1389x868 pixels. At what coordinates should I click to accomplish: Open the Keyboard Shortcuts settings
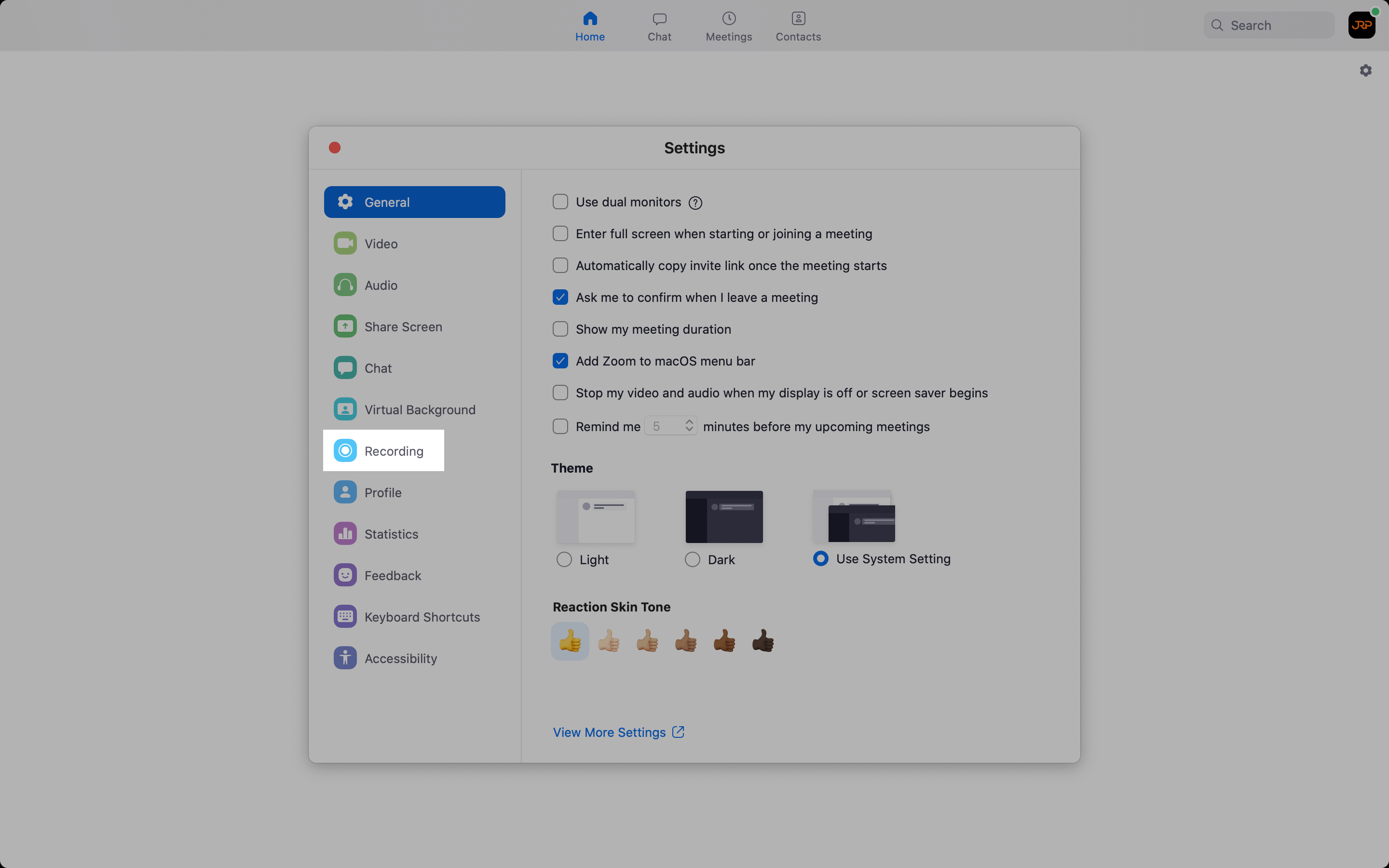[422, 616]
